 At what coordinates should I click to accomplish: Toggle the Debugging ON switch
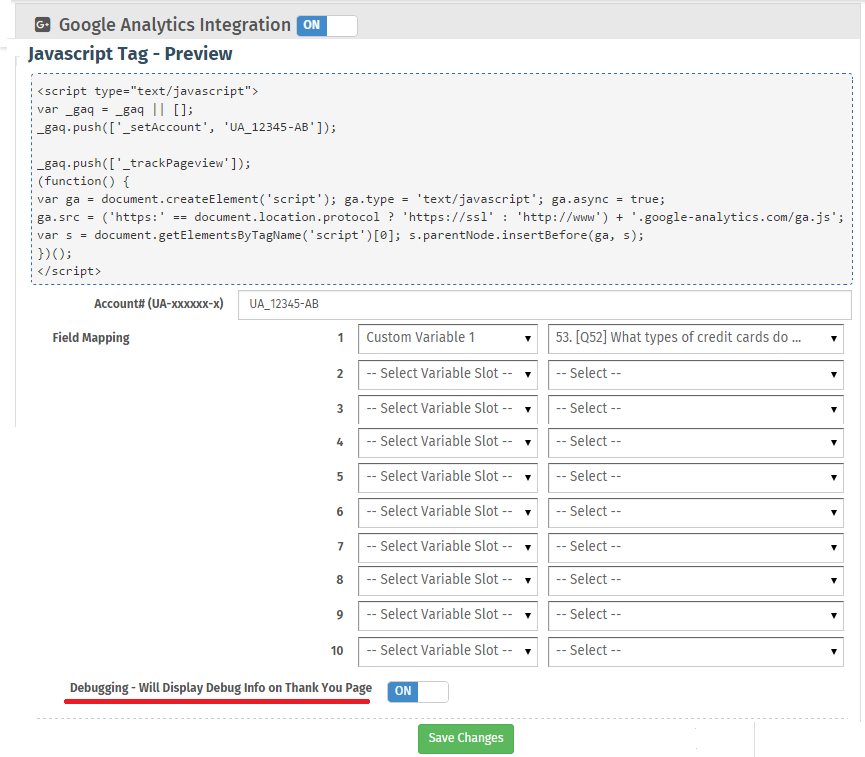(418, 691)
